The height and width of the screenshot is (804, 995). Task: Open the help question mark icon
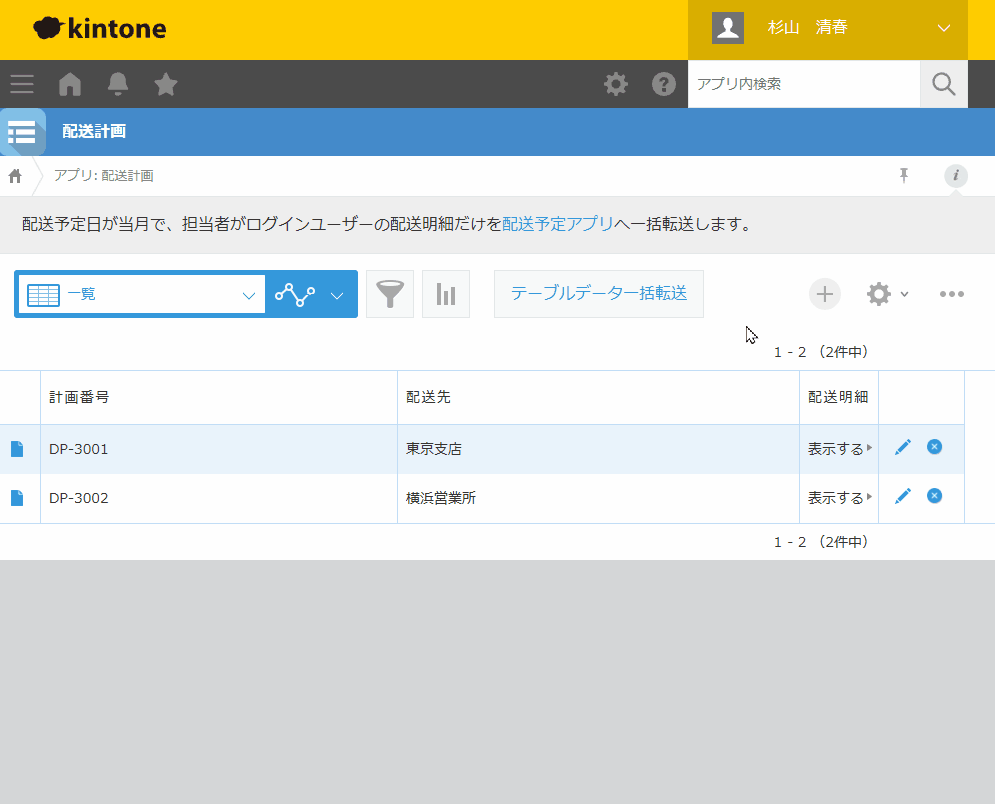point(664,84)
